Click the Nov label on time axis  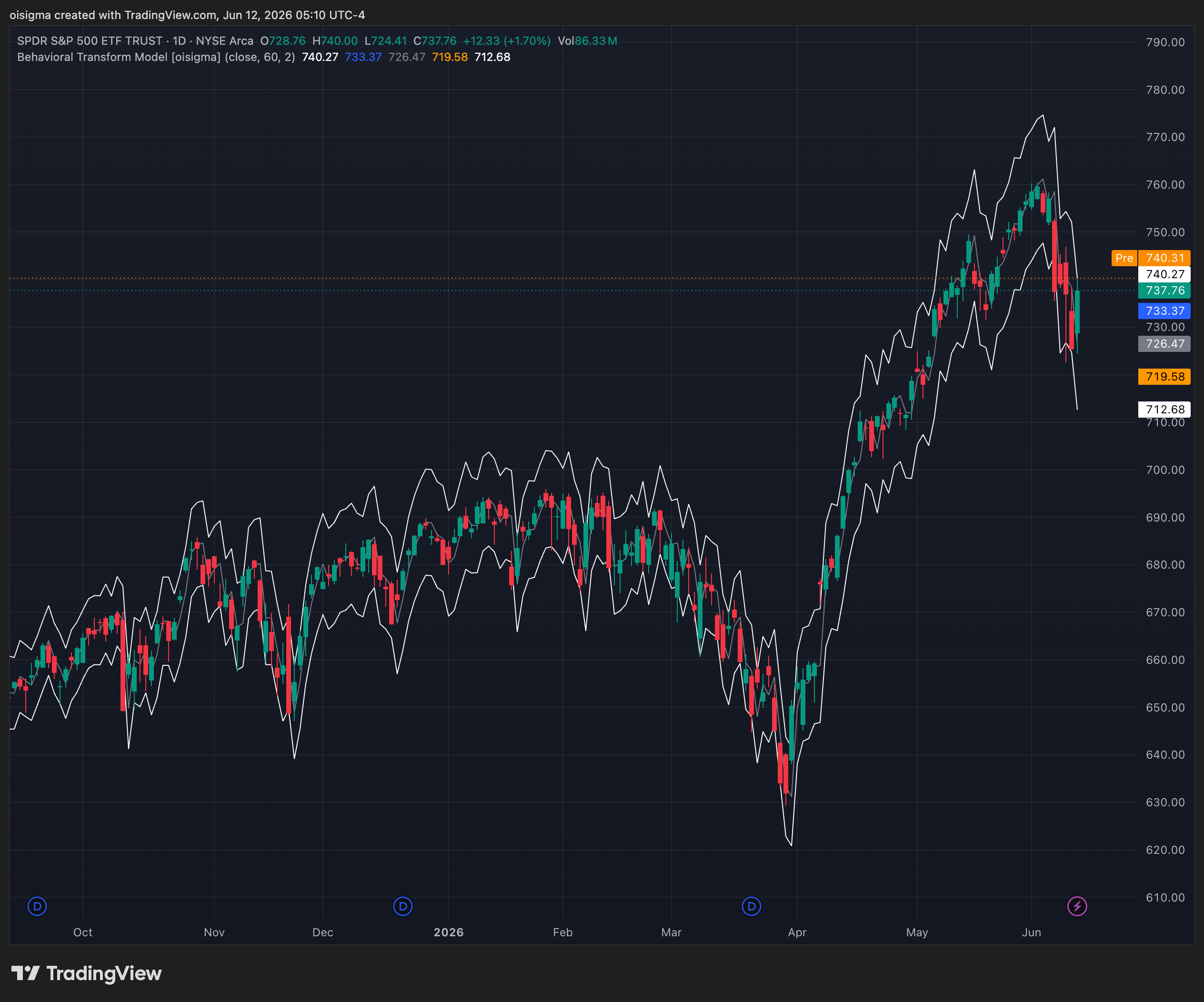pos(214,932)
